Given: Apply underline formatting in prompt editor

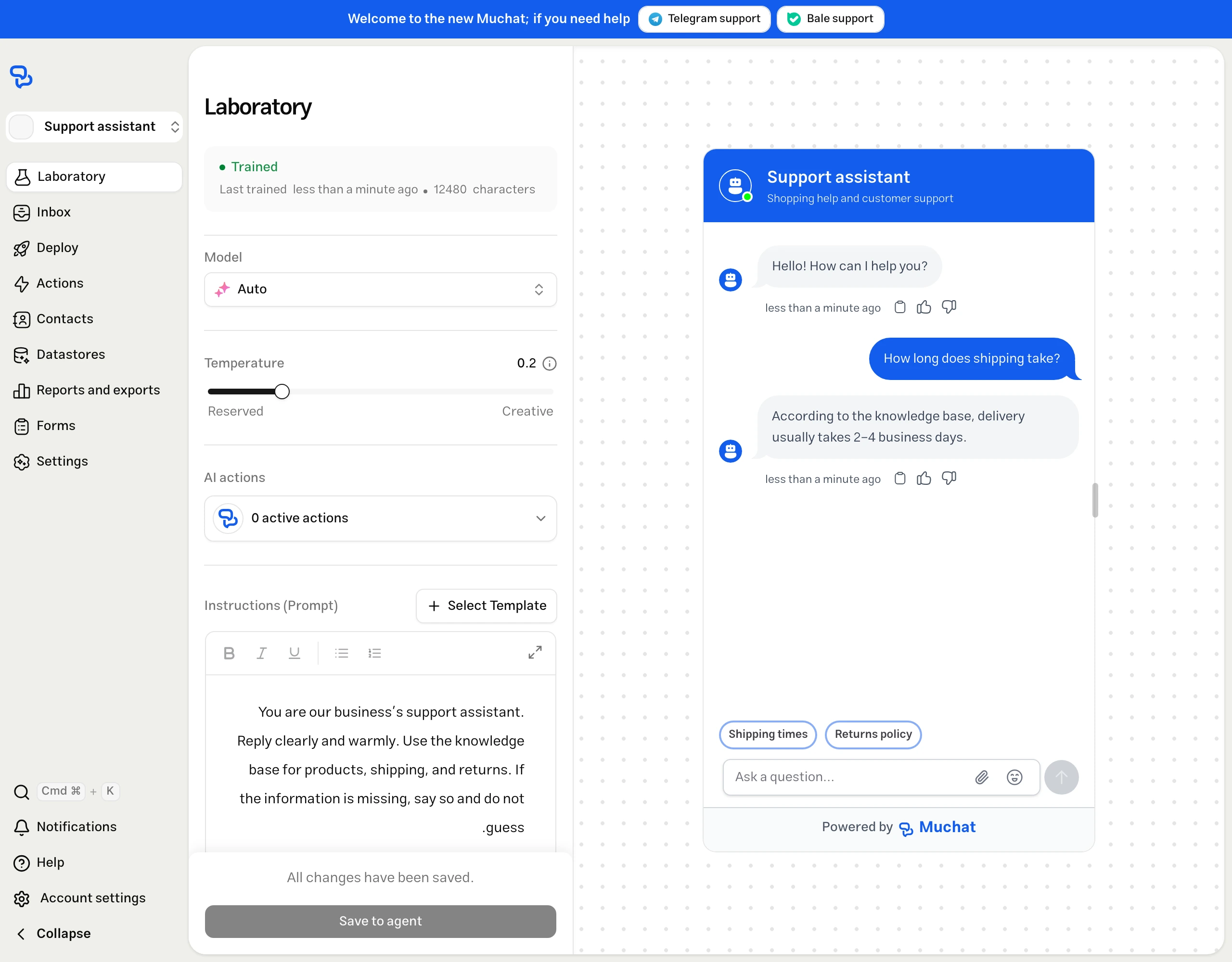Looking at the screenshot, I should (x=294, y=653).
